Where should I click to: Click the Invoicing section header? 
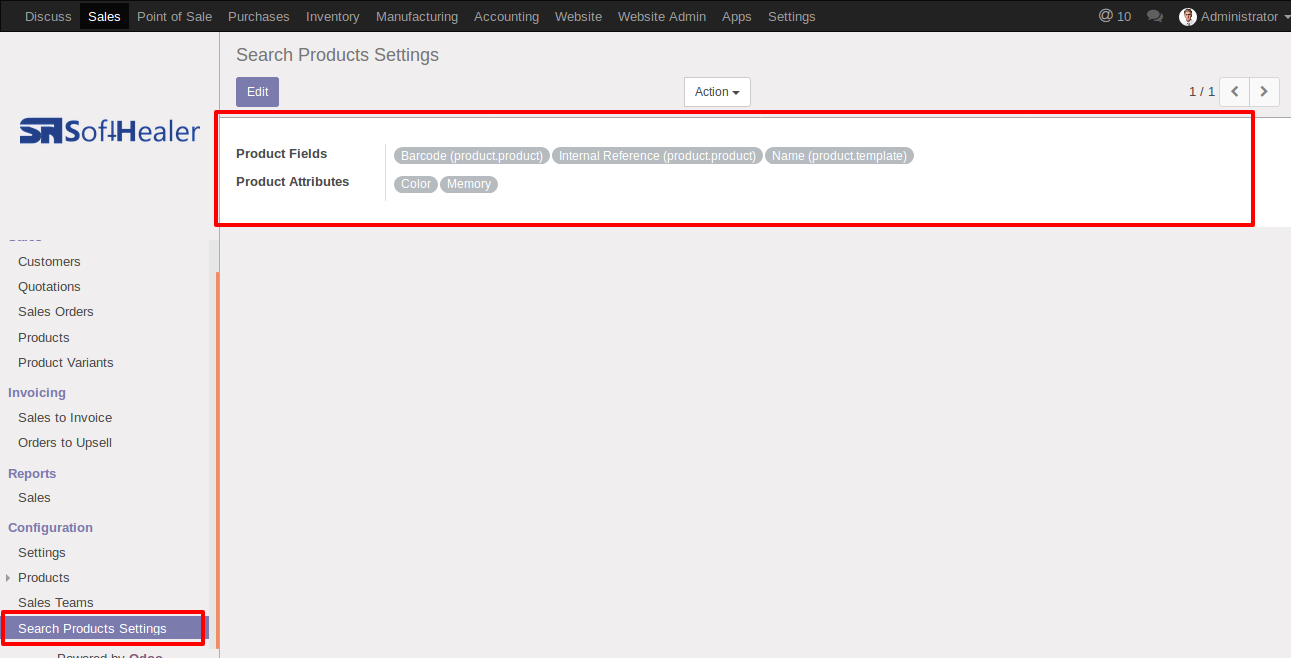[37, 393]
